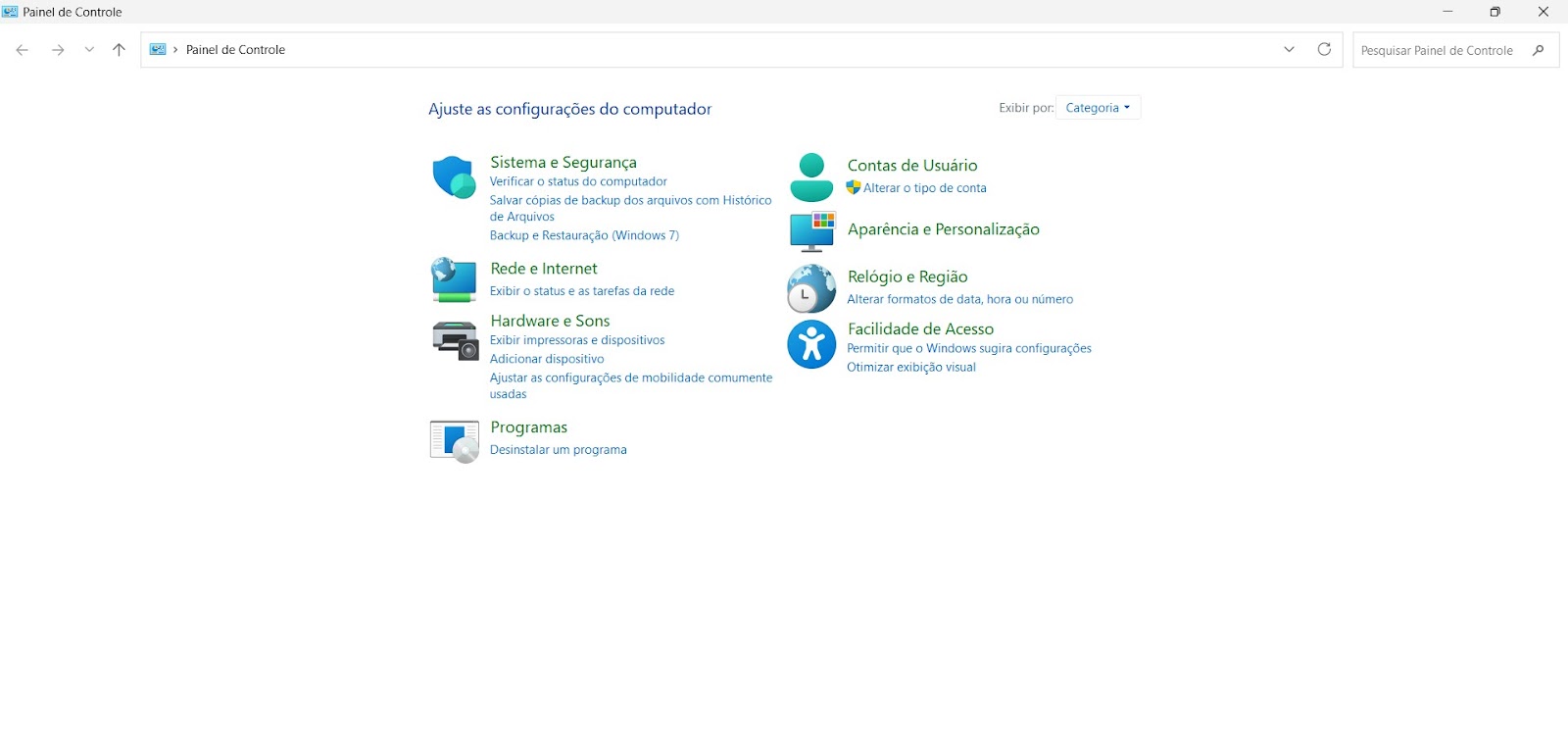The width and height of the screenshot is (1568, 754).
Task: Go up one level with up arrow
Action: [119, 50]
